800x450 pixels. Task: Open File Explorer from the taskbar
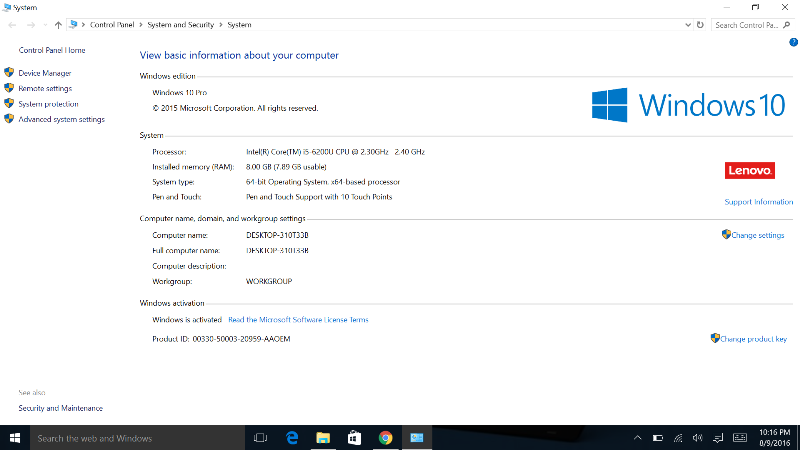pyautogui.click(x=323, y=438)
